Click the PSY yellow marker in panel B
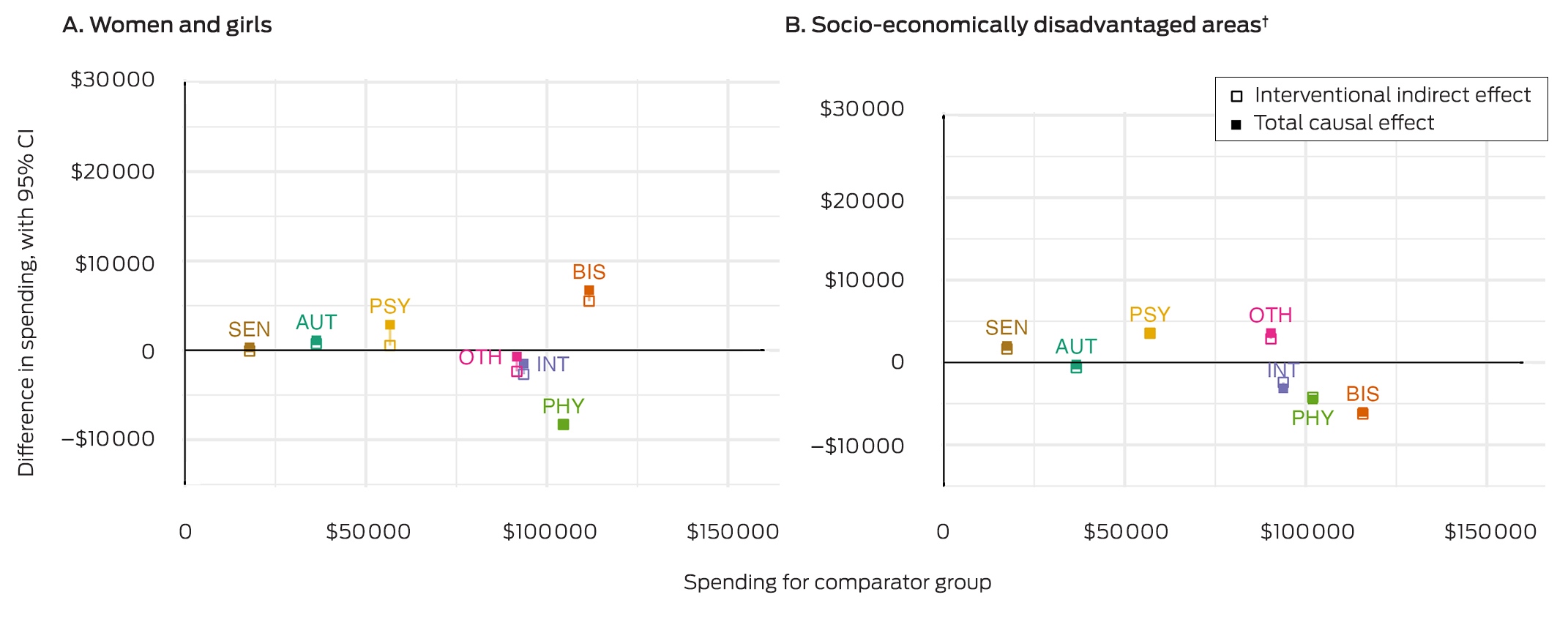 coord(1150,333)
